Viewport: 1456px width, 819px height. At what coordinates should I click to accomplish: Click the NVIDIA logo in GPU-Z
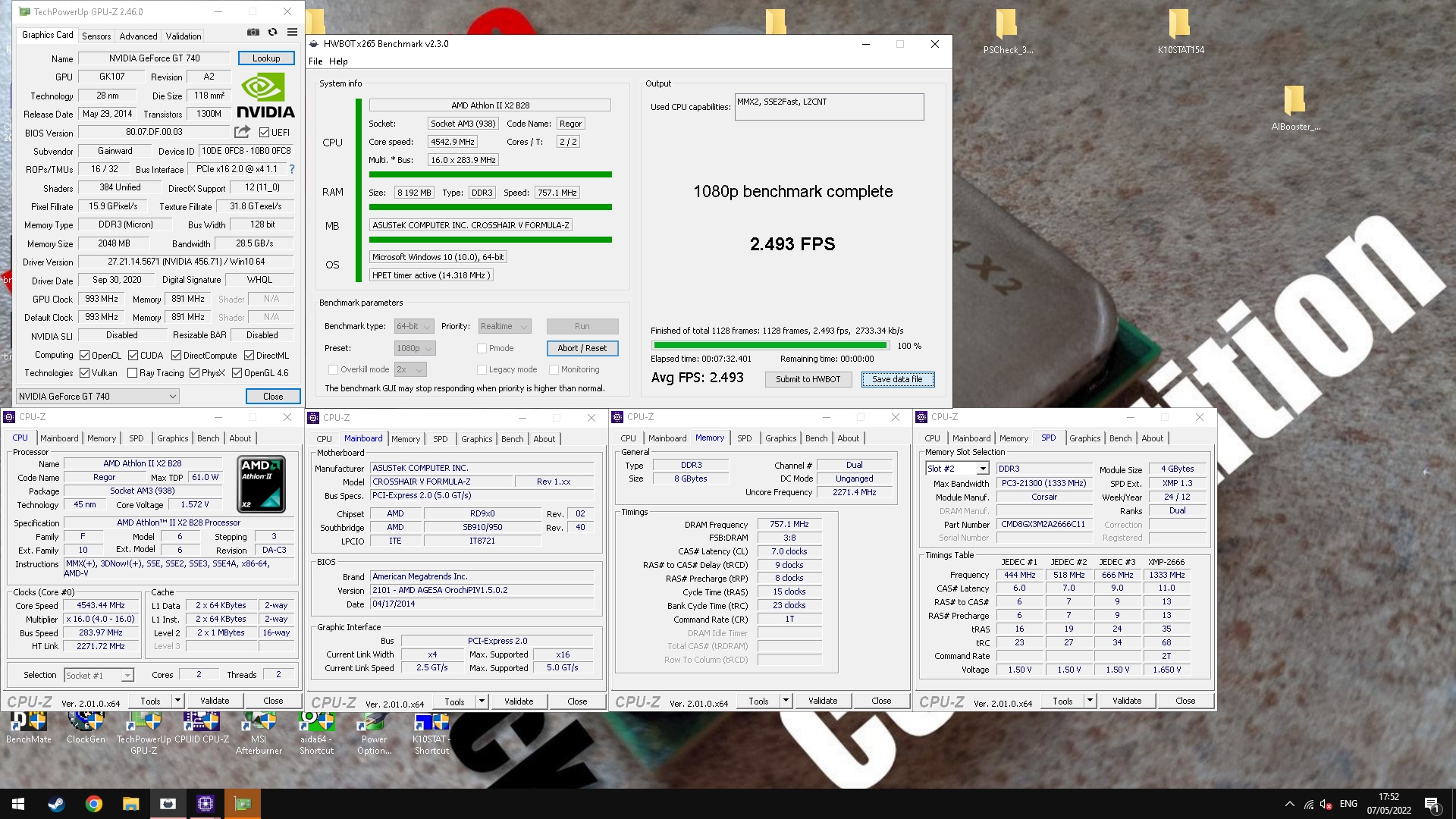(265, 96)
